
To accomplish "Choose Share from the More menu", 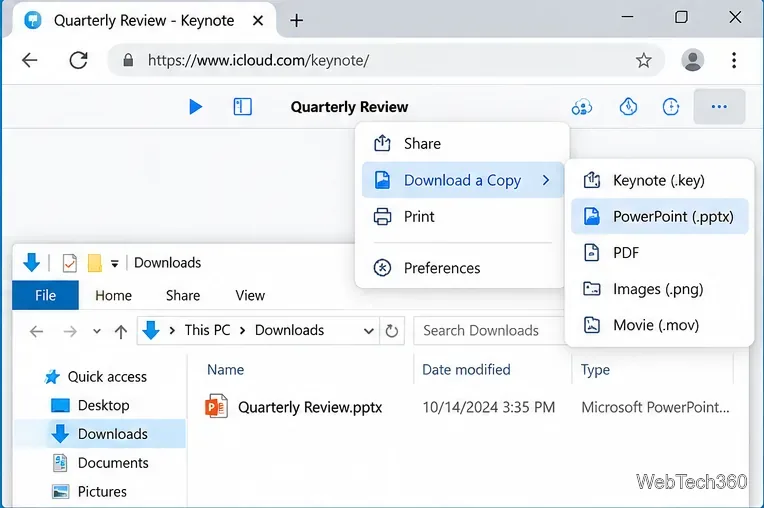I will coord(462,144).
